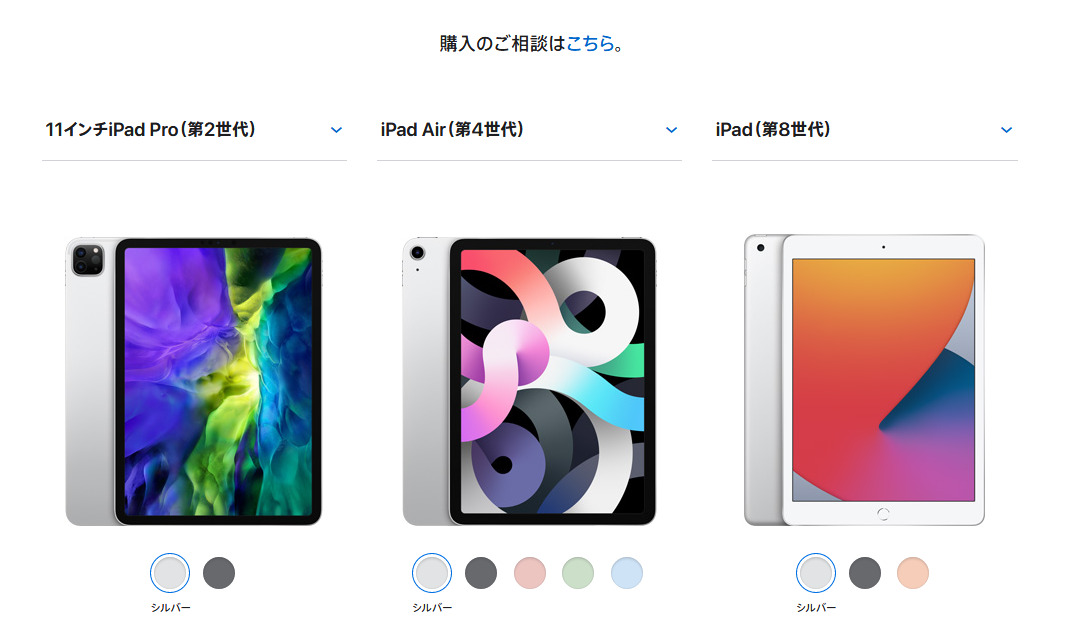Click the iPad Air product image
Viewport: 1065px width, 633px height.
[529, 382]
